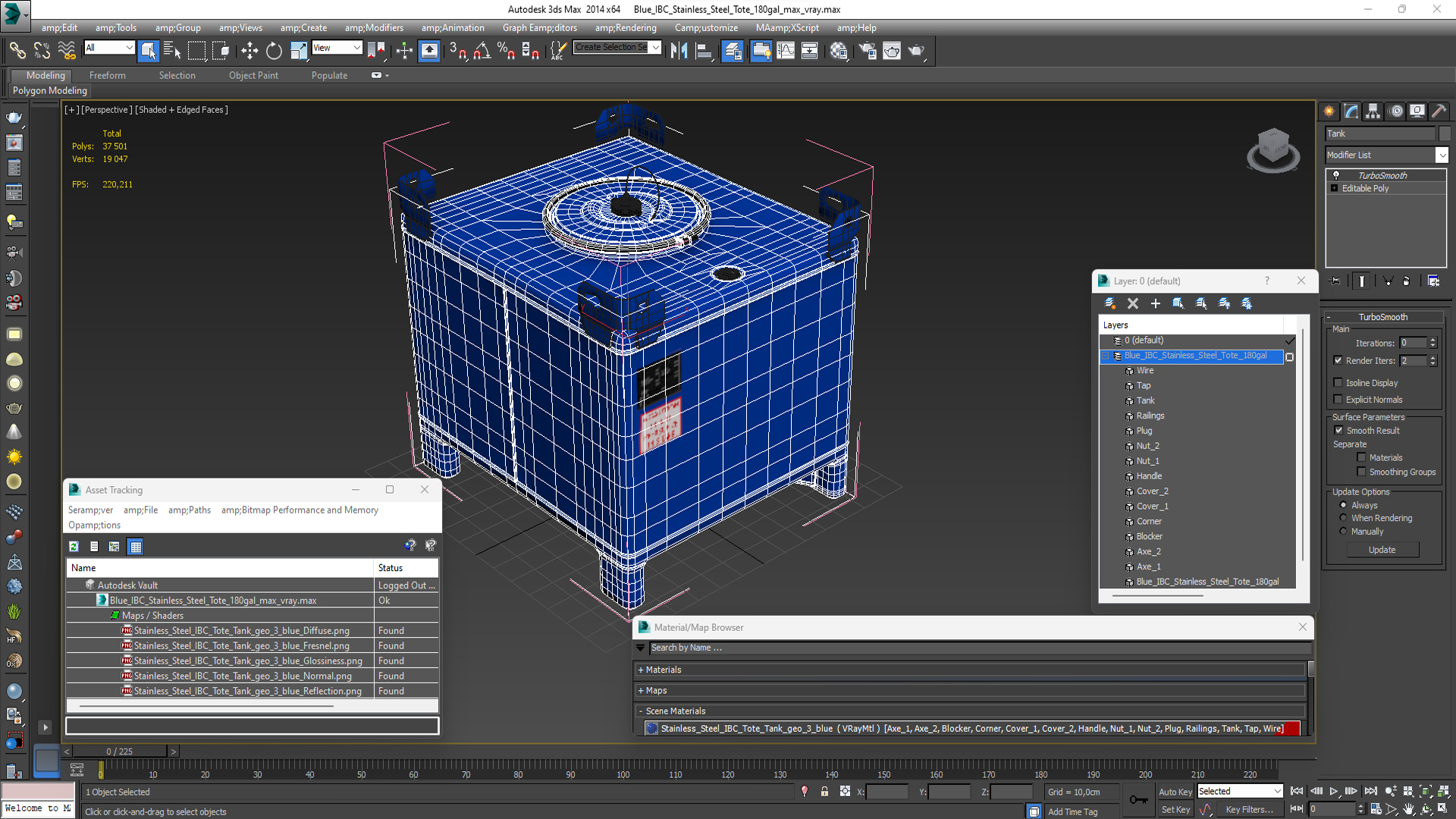Create new layer in Layer dialog

(1110, 303)
